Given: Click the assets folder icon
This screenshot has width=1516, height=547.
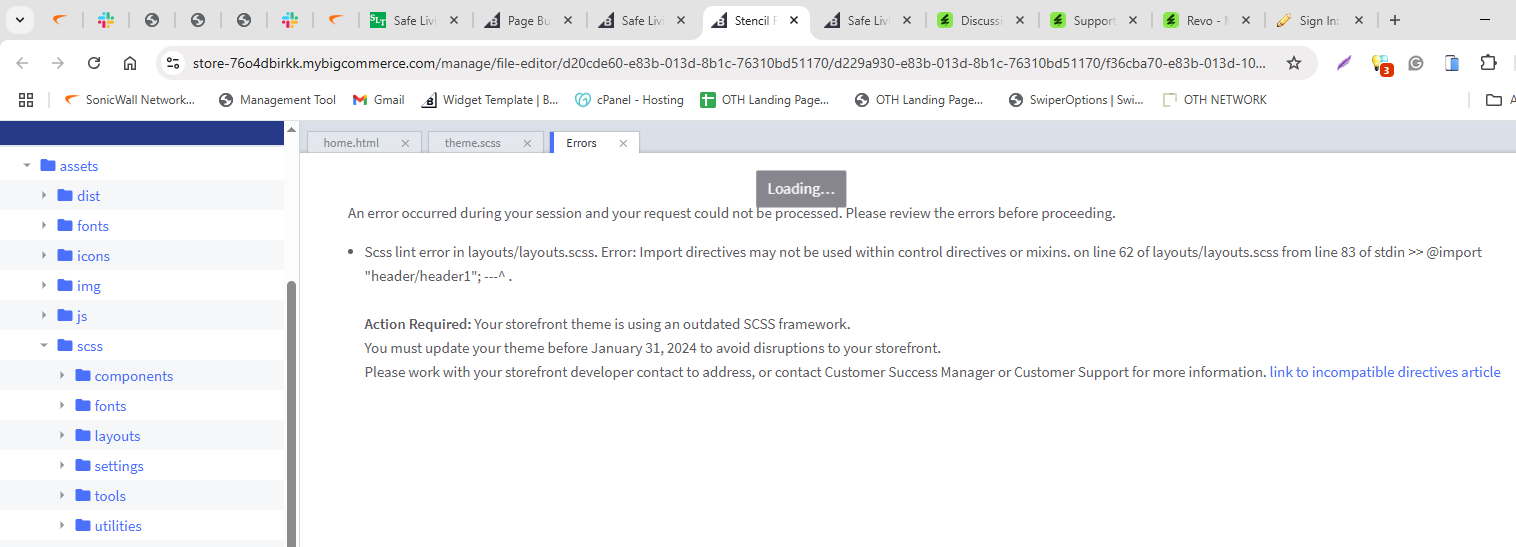Looking at the screenshot, I should (x=47, y=165).
